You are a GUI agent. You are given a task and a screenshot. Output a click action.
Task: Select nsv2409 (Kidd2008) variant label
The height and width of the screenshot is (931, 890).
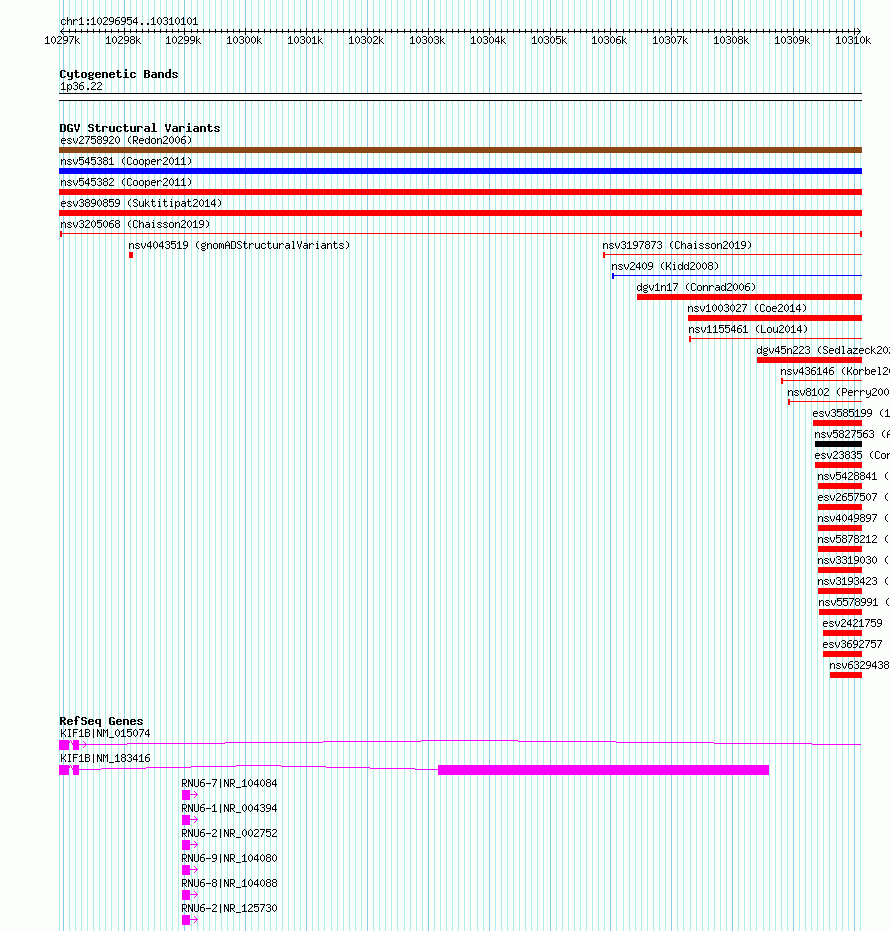665,266
